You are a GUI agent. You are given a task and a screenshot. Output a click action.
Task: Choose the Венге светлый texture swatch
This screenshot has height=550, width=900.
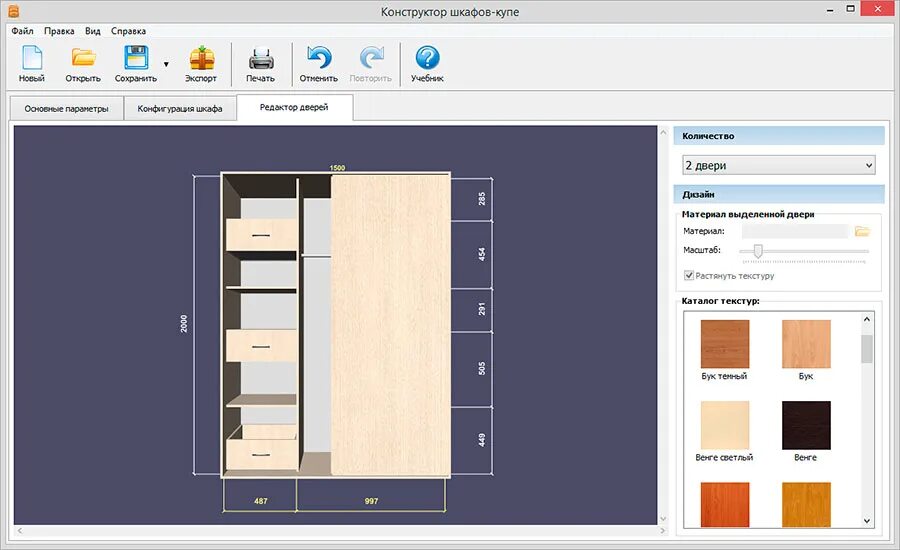725,425
